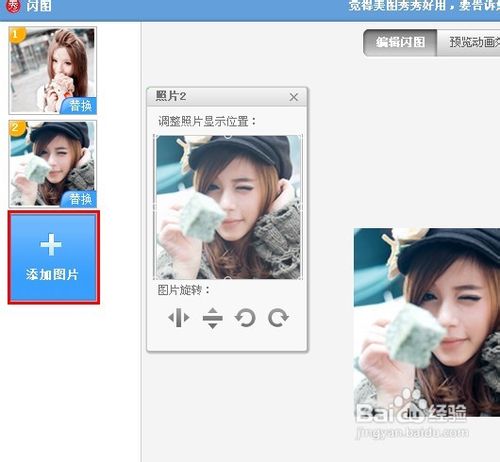Click the number 1 badge on first thumbnail

tap(17, 35)
